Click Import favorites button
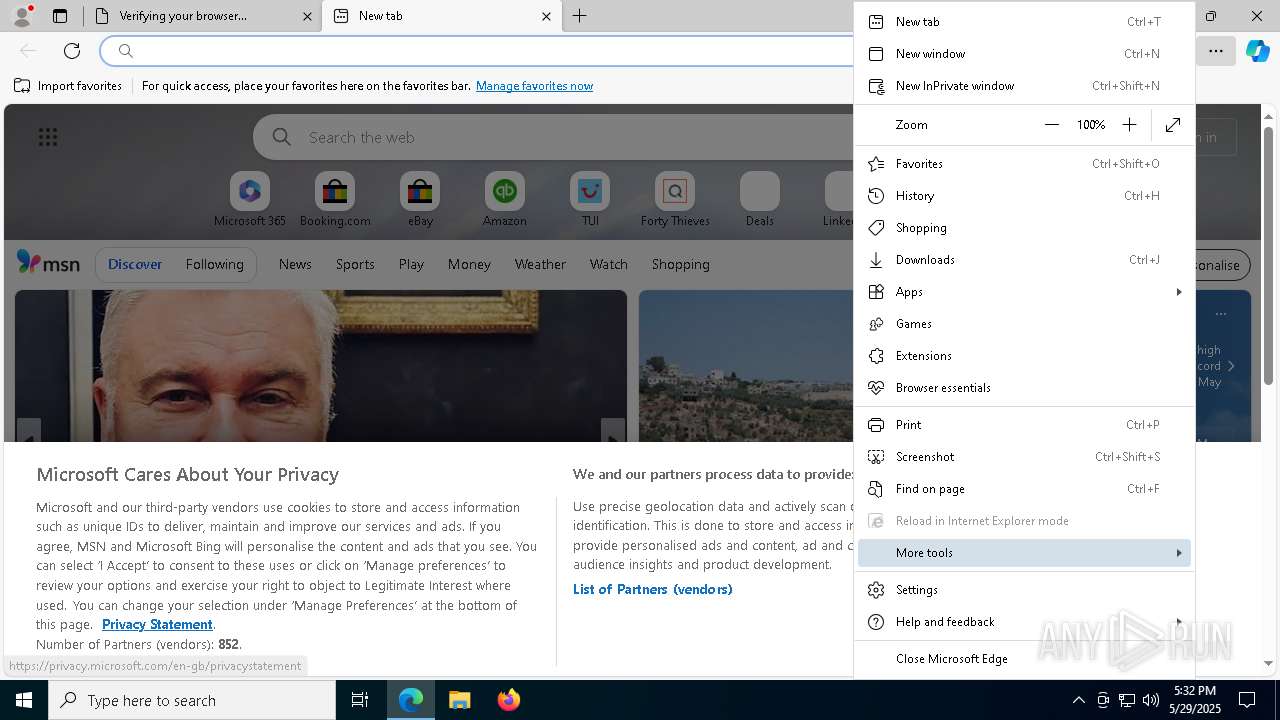The image size is (1280, 720). point(68,86)
